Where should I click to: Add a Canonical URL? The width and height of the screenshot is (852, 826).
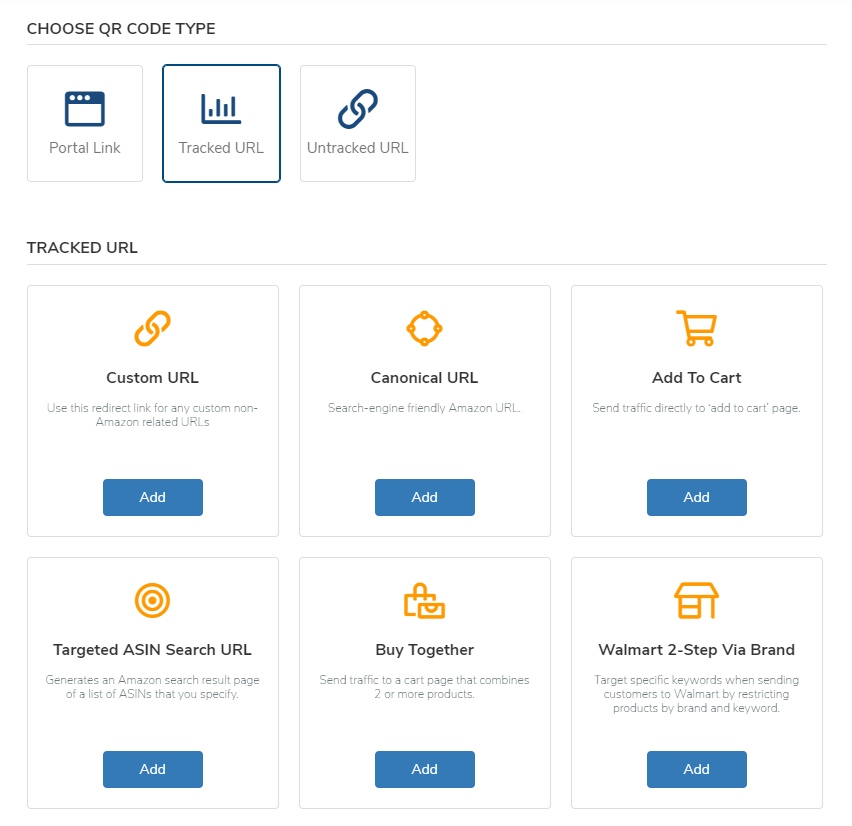coord(424,497)
